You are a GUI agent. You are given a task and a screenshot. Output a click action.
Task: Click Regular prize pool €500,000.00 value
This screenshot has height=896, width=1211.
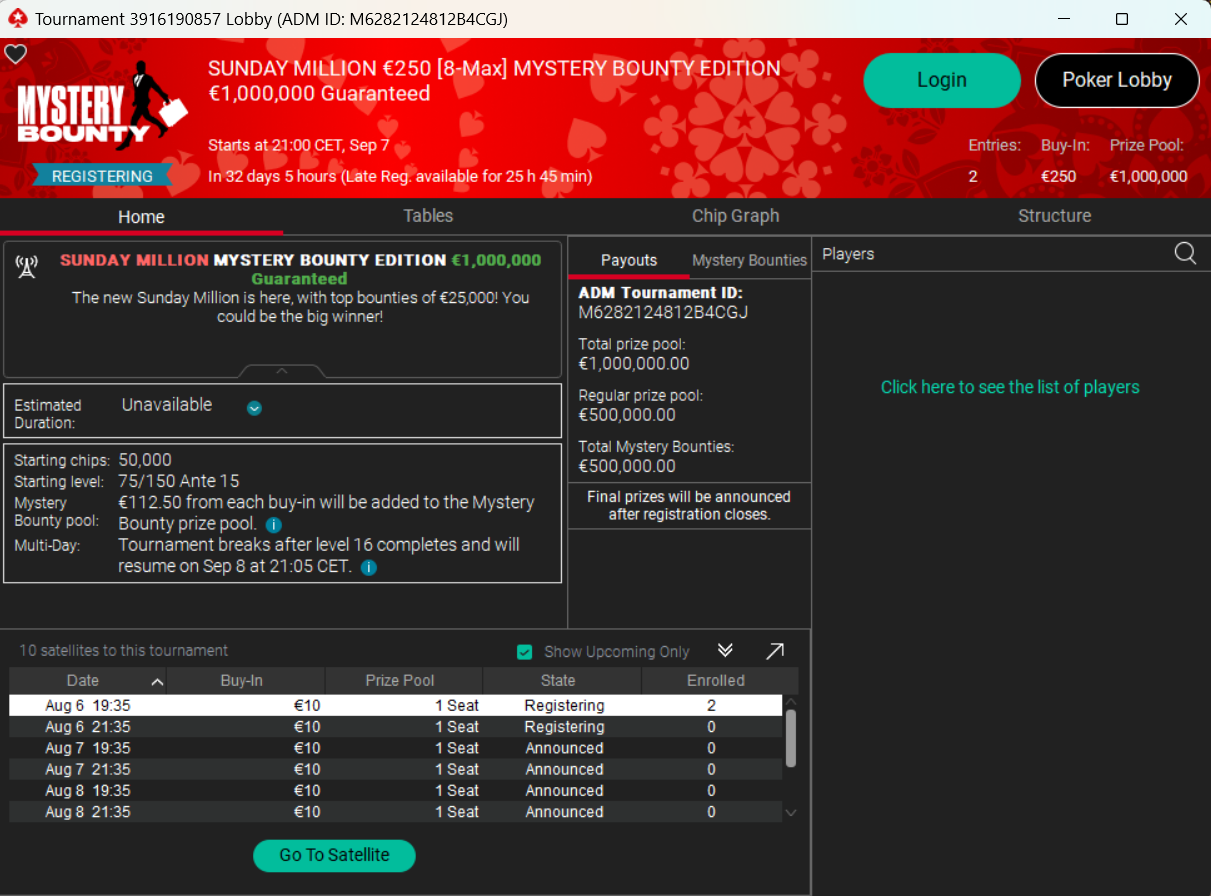coord(627,415)
